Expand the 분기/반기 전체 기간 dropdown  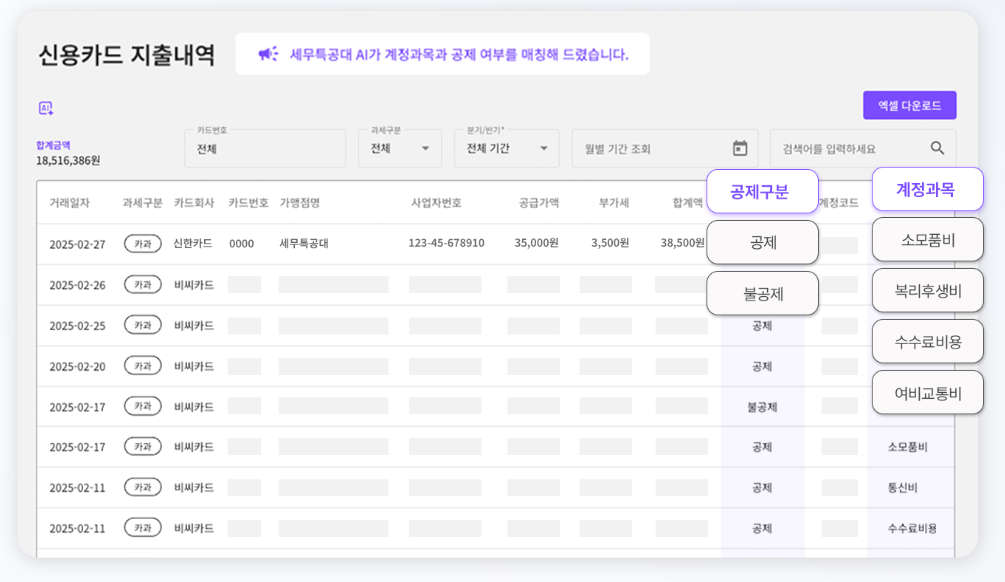[x=507, y=148]
